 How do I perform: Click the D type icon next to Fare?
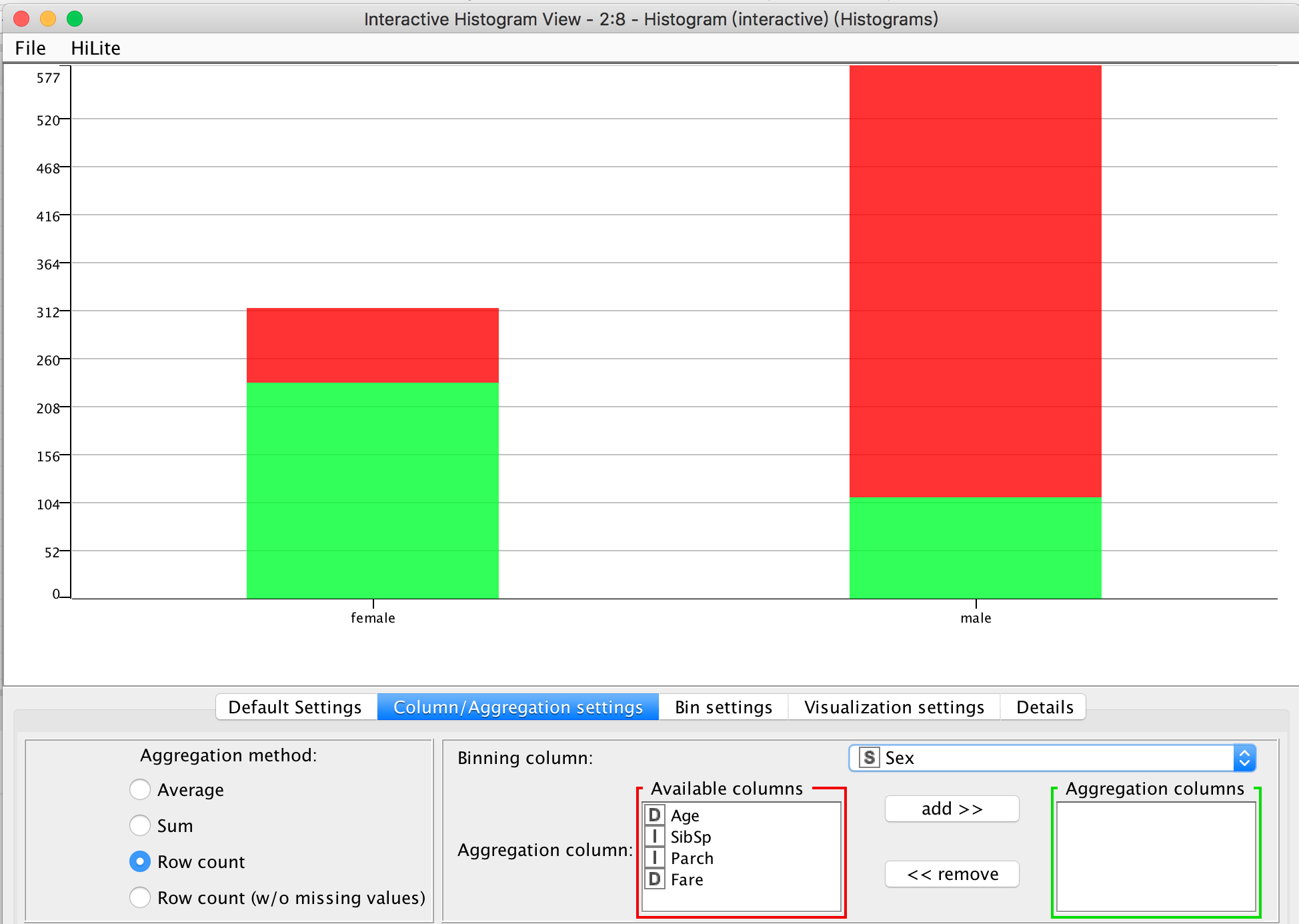(655, 879)
